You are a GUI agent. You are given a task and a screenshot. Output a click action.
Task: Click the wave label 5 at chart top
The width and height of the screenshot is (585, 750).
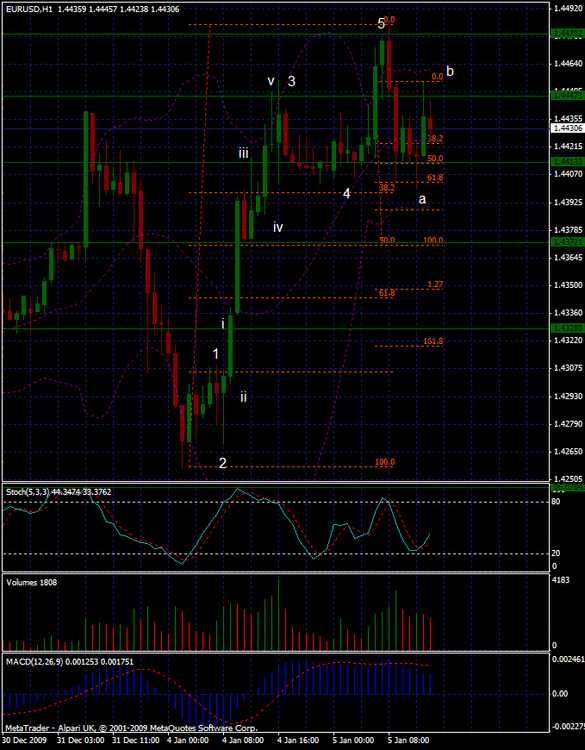click(x=381, y=24)
